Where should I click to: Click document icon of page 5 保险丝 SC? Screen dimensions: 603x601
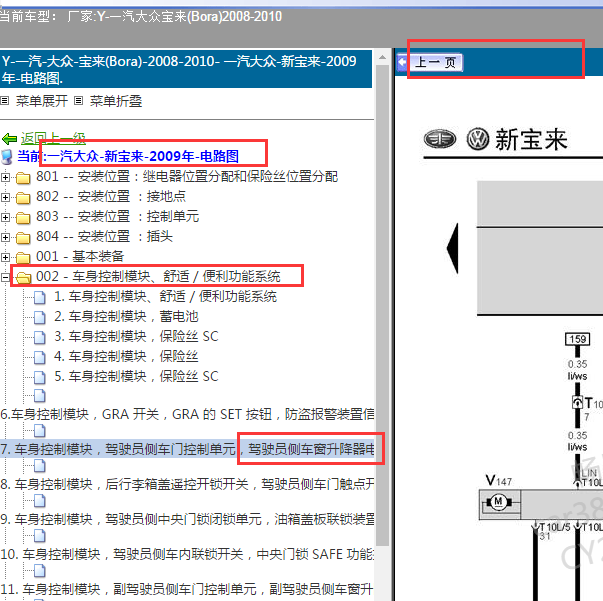click(x=40, y=377)
